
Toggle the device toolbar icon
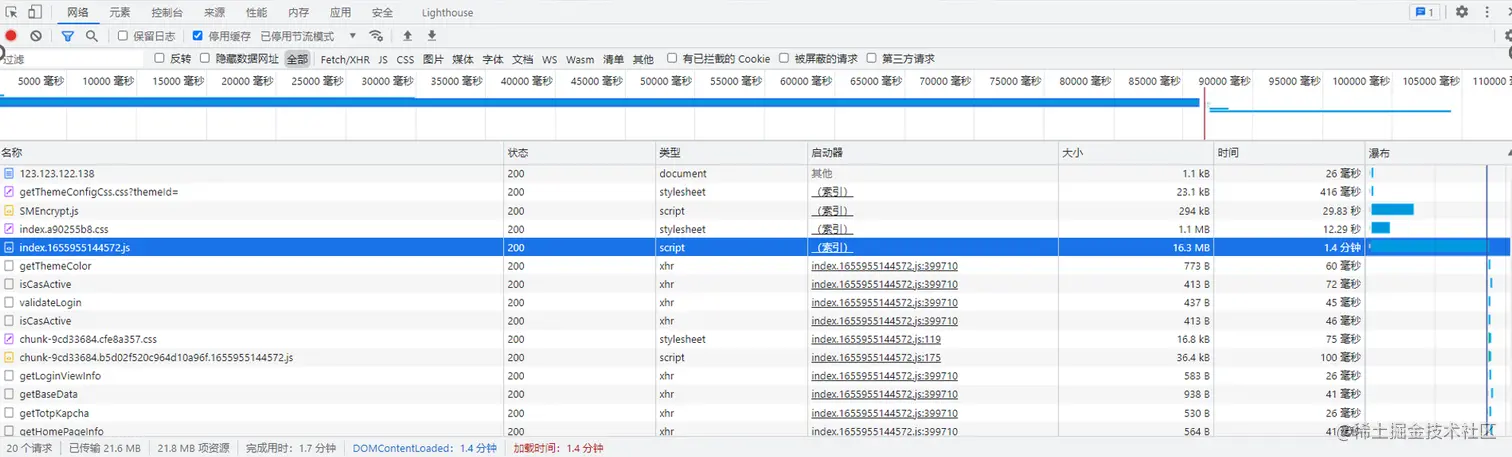click(35, 12)
